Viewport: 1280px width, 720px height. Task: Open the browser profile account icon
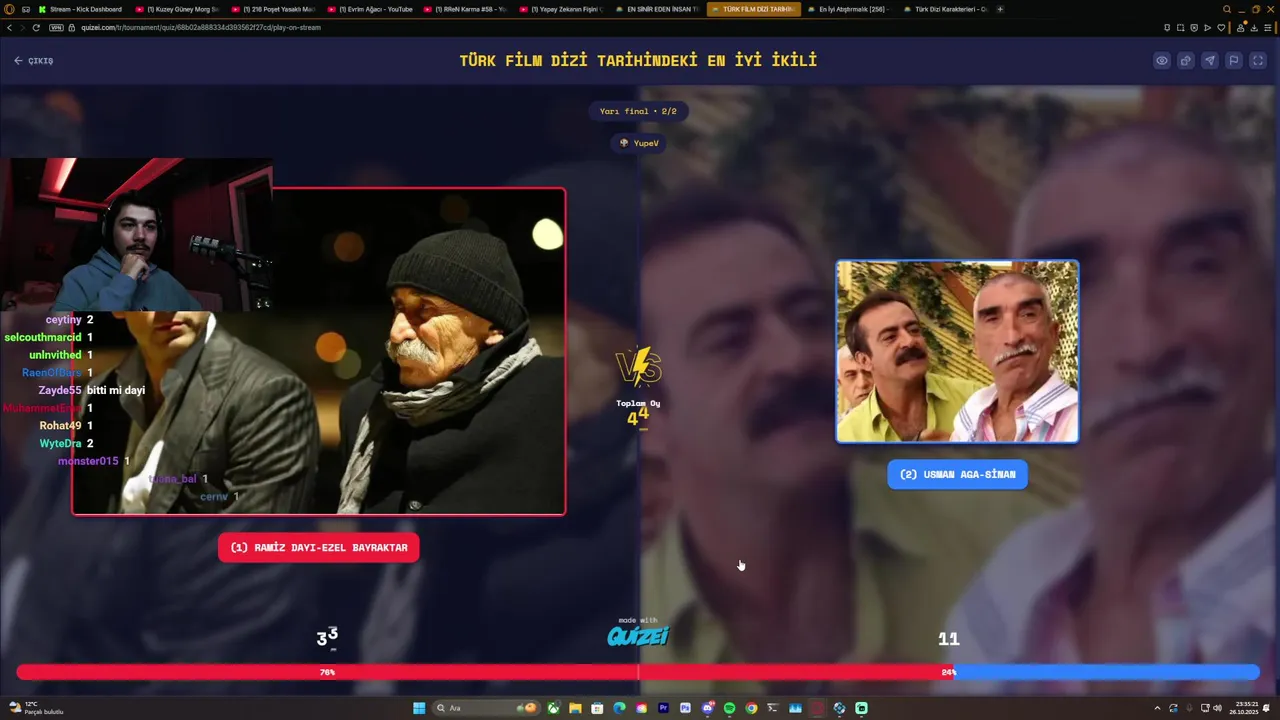(x=1241, y=28)
